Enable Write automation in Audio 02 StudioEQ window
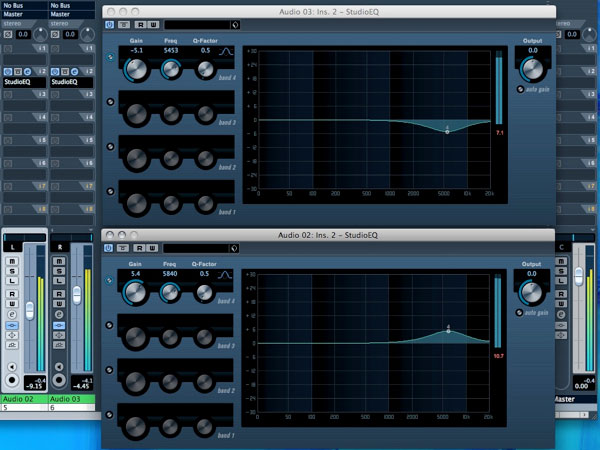600x450 pixels. click(152, 248)
